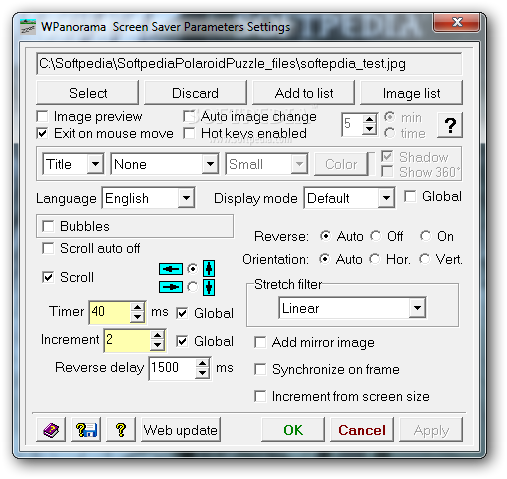
Task: Choose Vert. orientation
Action: [425, 259]
